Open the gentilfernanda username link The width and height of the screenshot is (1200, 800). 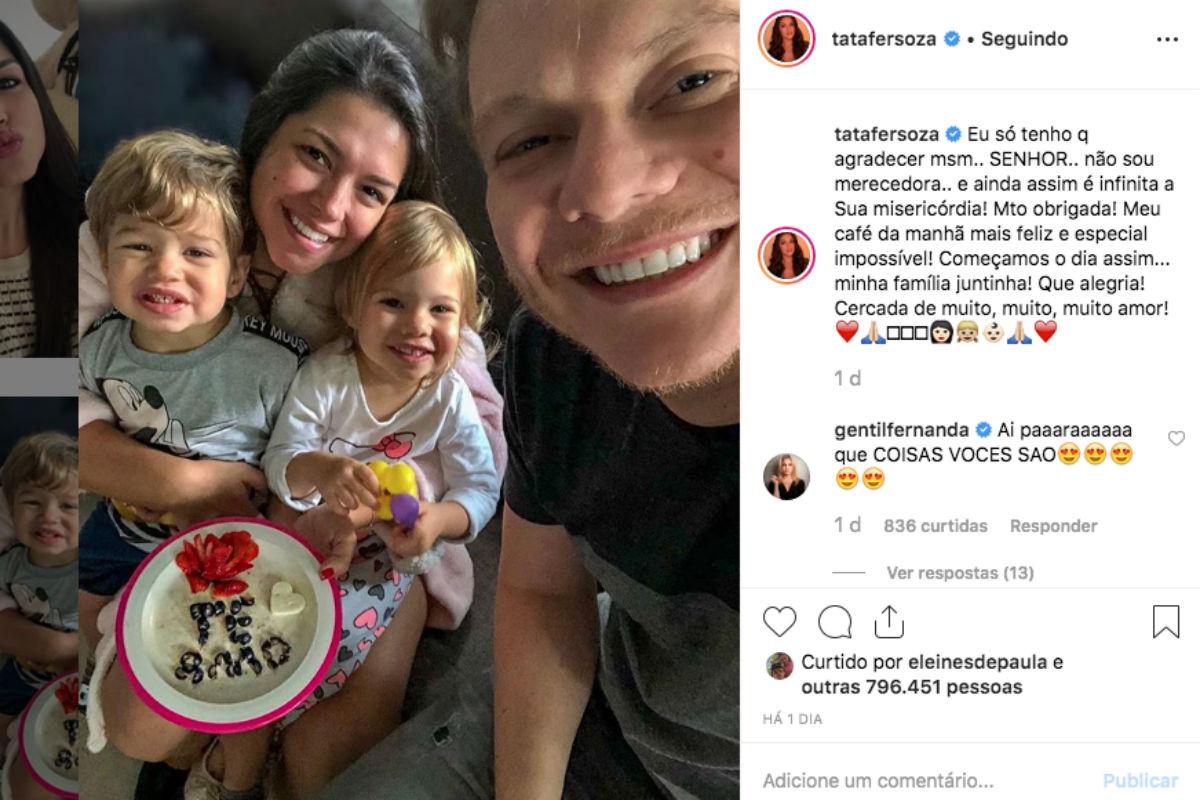901,430
